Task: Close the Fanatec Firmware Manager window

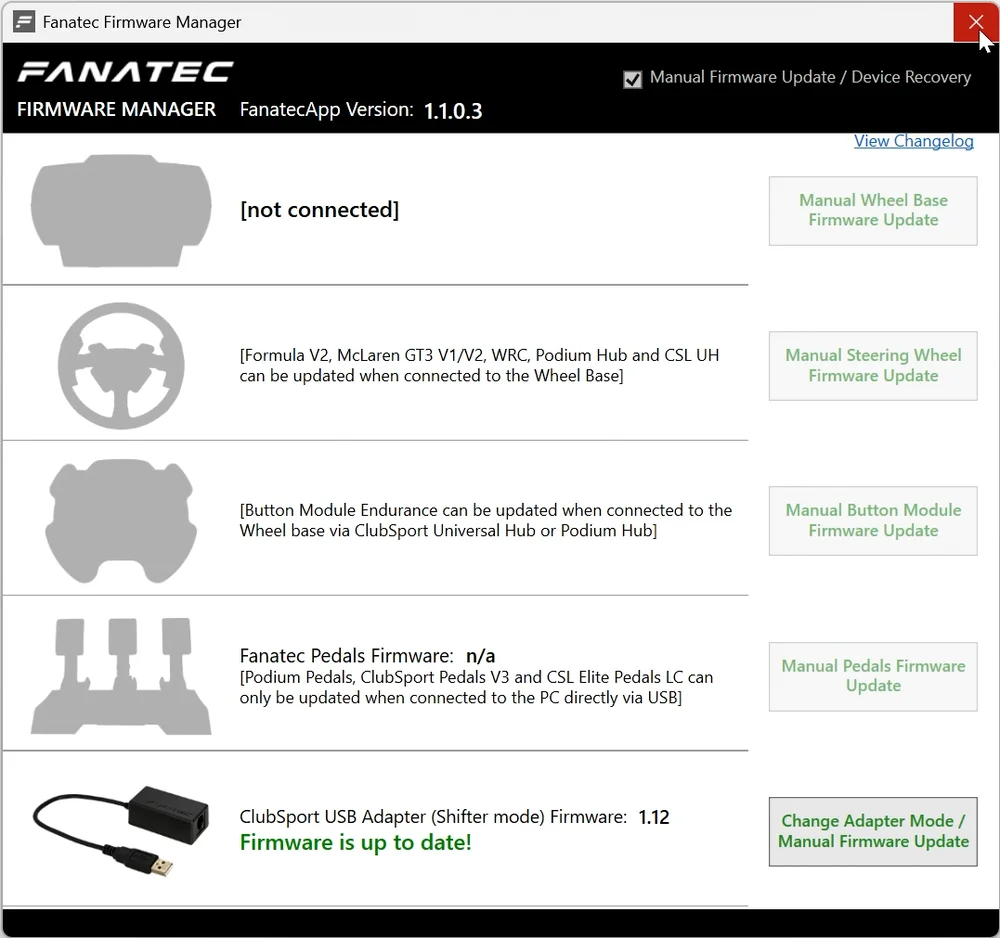Action: coord(975,22)
